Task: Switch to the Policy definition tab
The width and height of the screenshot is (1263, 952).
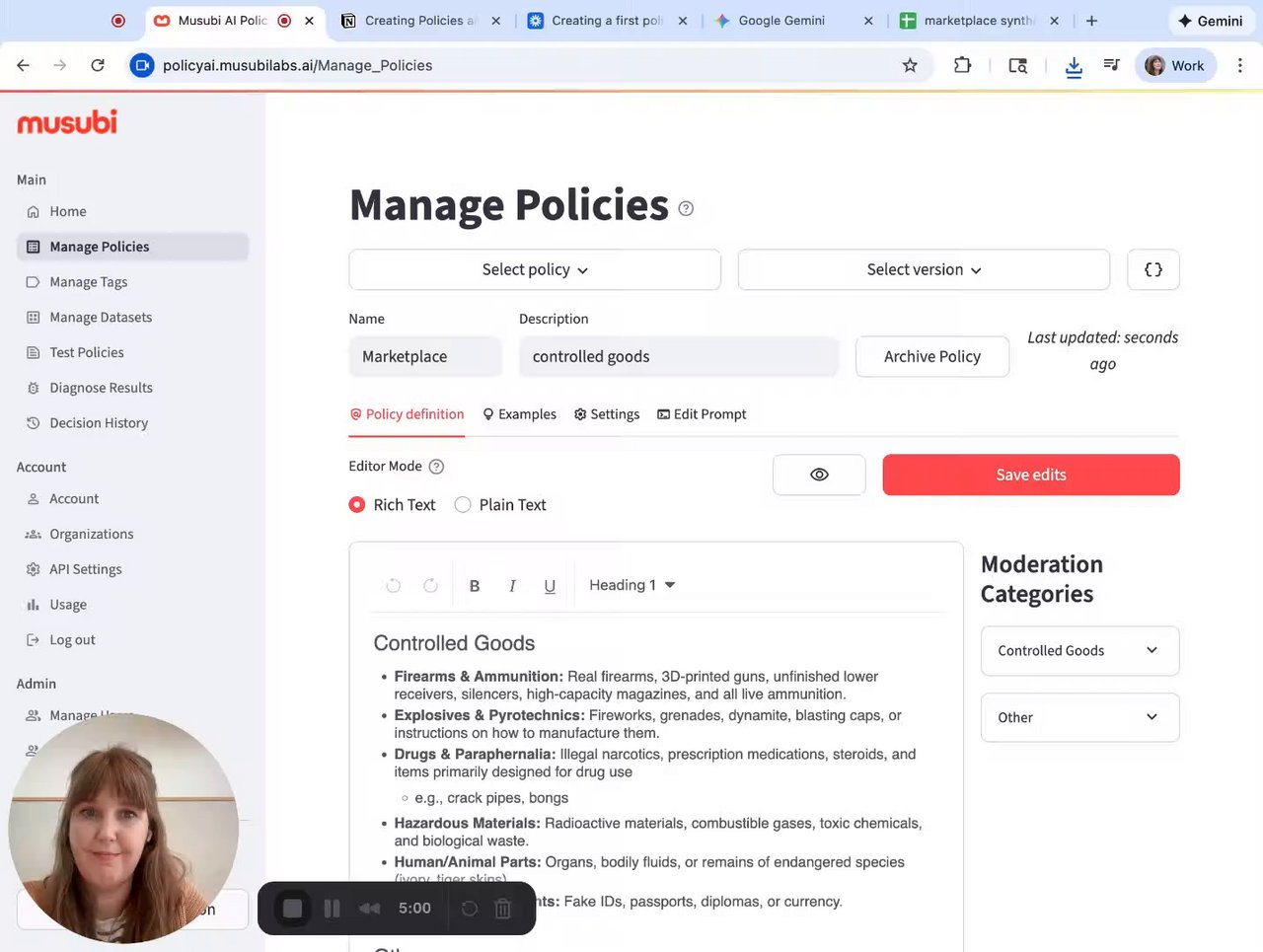Action: click(x=407, y=414)
